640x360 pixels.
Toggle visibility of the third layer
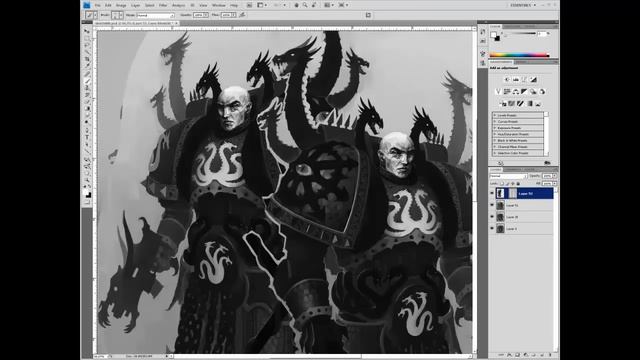pos(492,217)
